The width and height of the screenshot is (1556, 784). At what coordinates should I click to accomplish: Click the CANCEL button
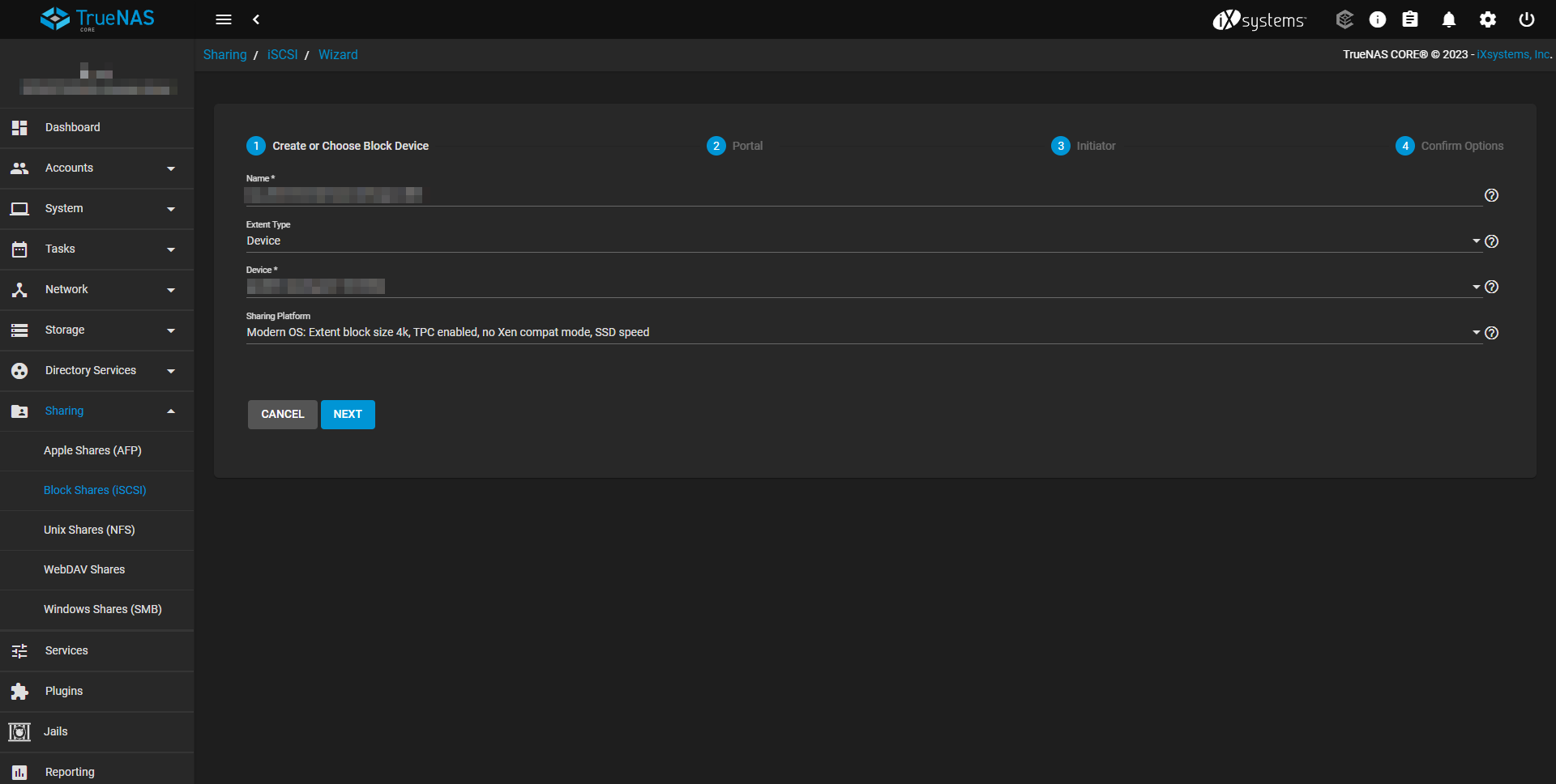[x=282, y=415]
